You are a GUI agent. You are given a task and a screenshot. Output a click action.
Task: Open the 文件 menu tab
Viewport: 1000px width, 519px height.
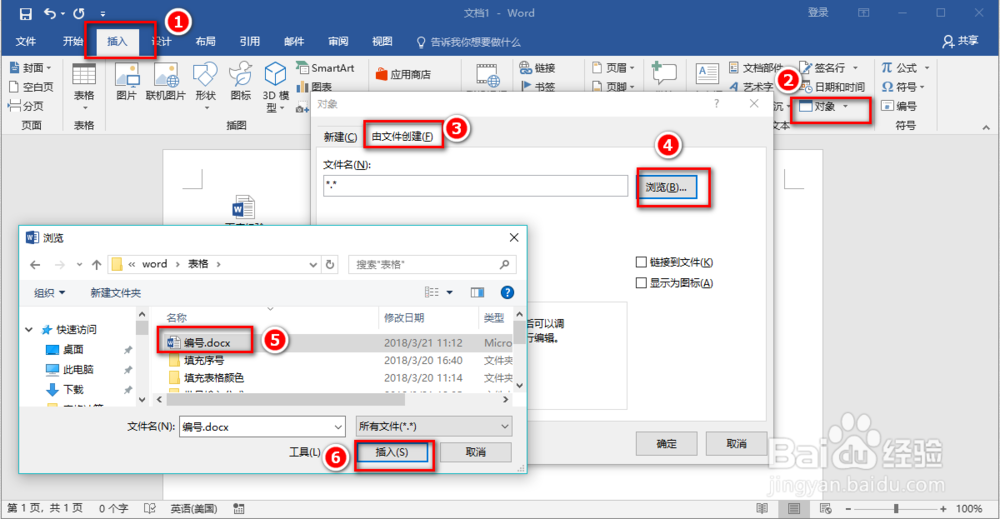(x=26, y=41)
